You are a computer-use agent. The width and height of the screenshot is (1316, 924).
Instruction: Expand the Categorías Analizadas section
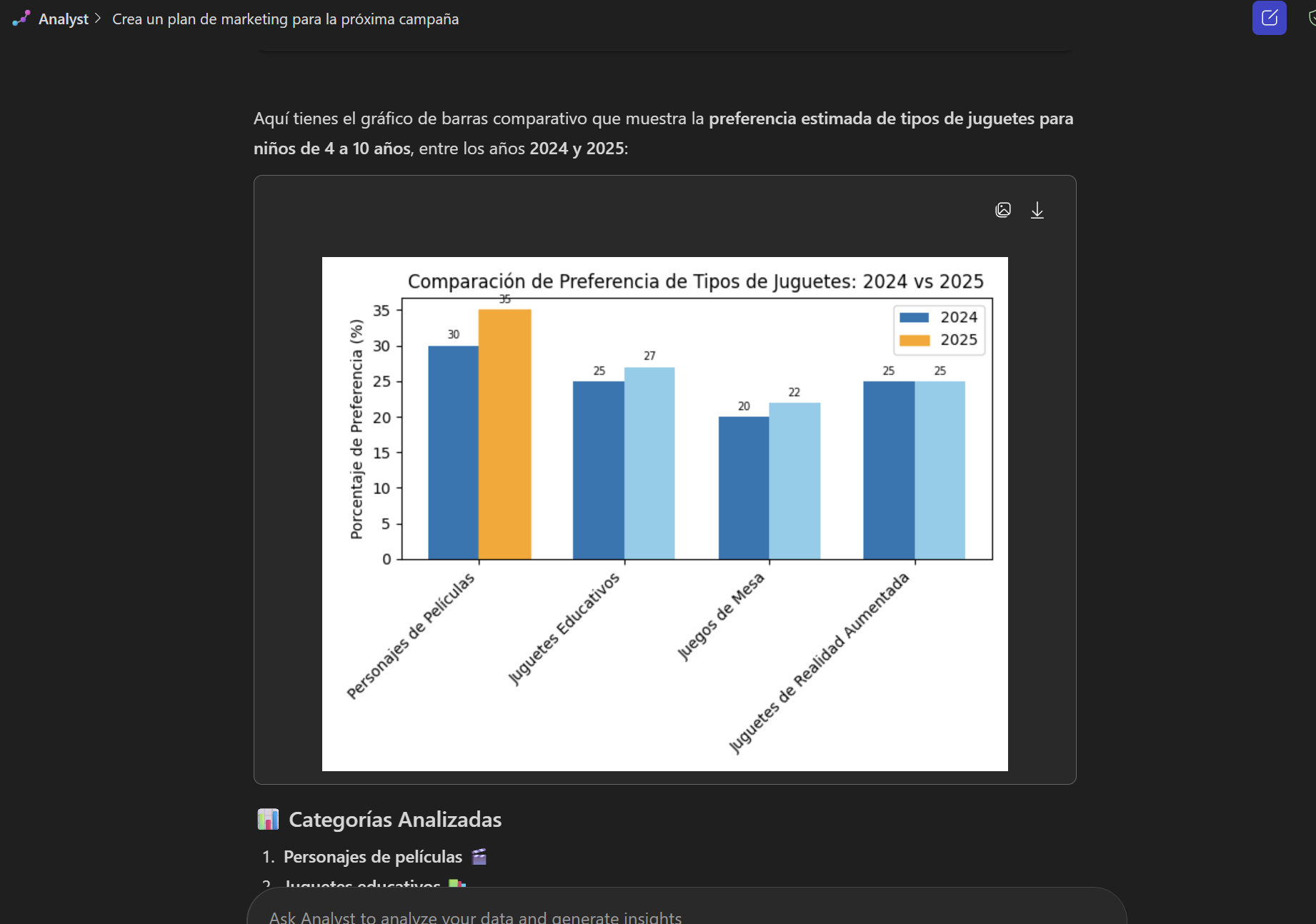(394, 819)
